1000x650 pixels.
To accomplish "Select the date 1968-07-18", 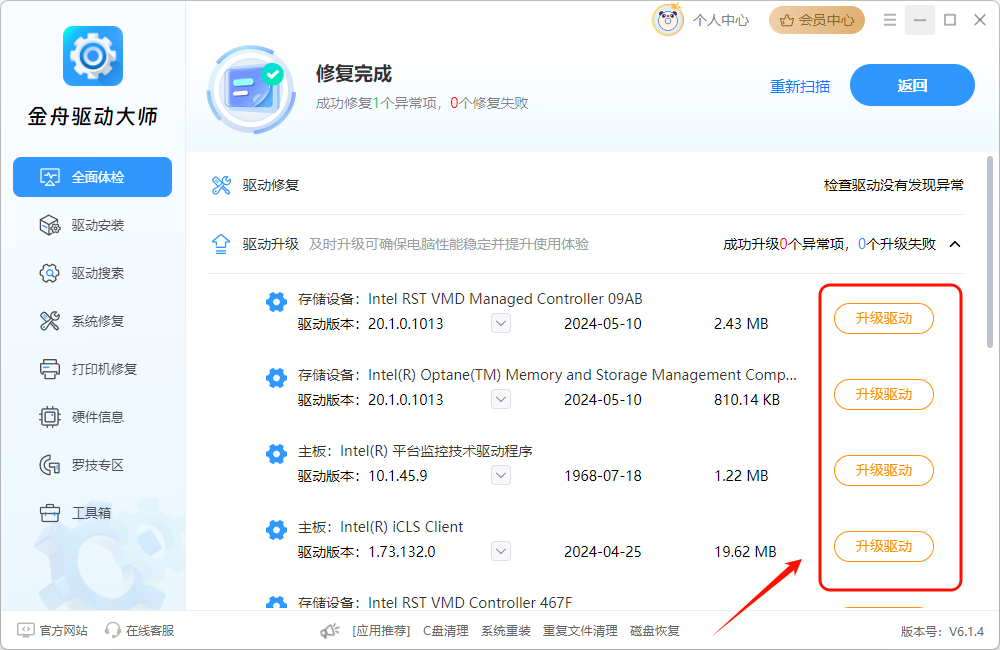I will 603,476.
